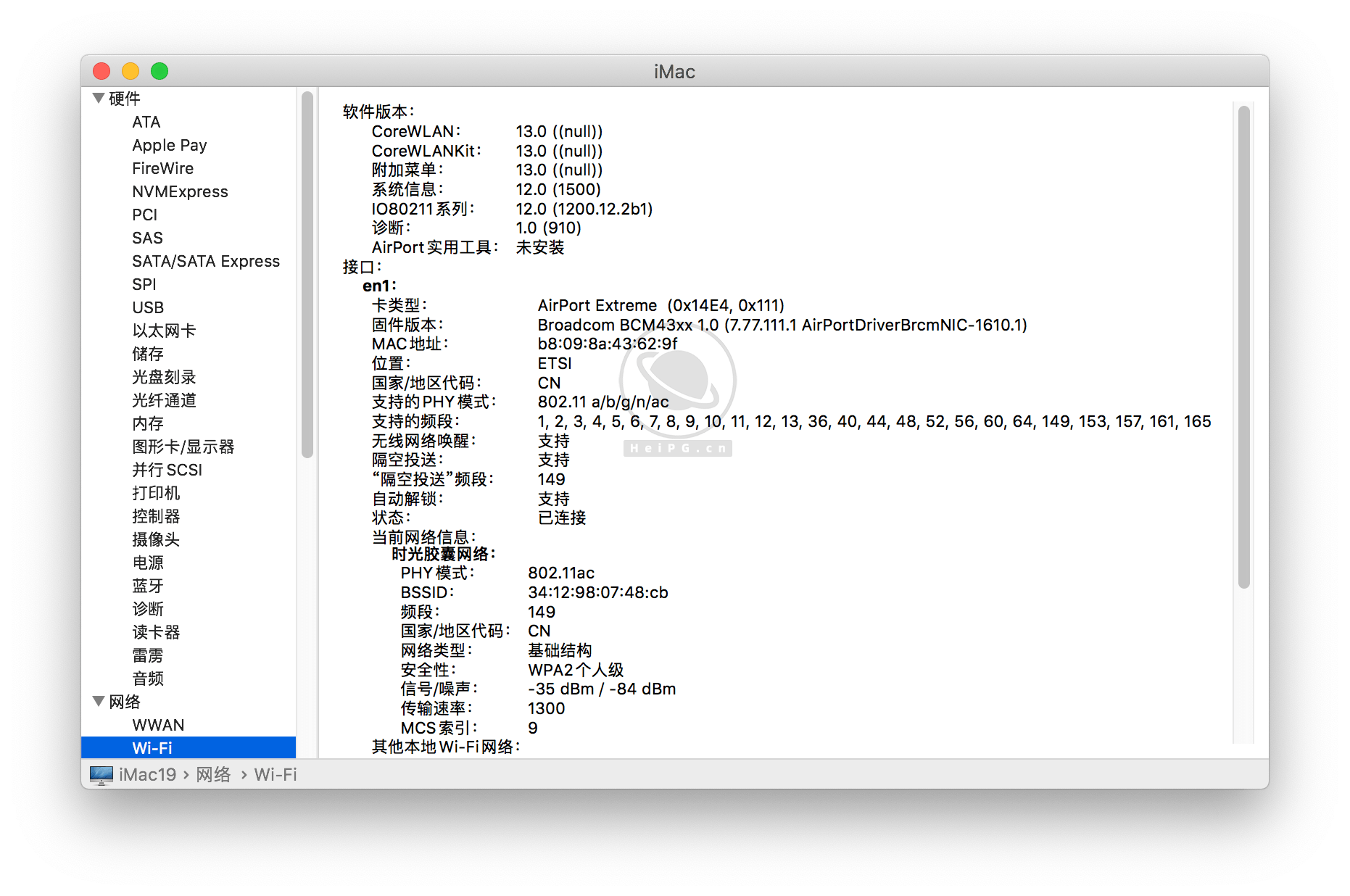Open the 以太网卡 Ethernet cards entry
This screenshot has width=1350, height=896.
click(x=164, y=331)
